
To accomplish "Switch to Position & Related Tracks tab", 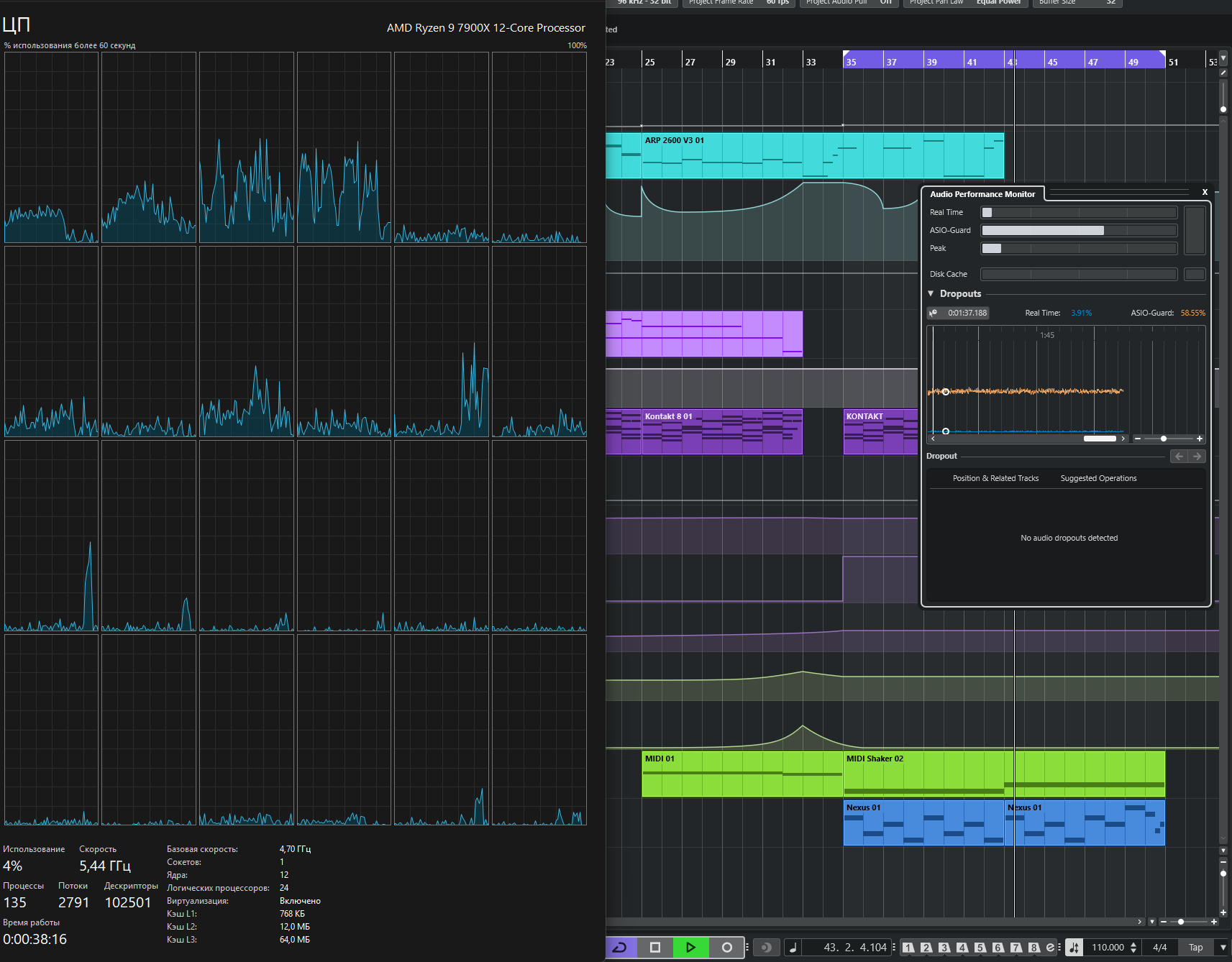I will coord(995,478).
